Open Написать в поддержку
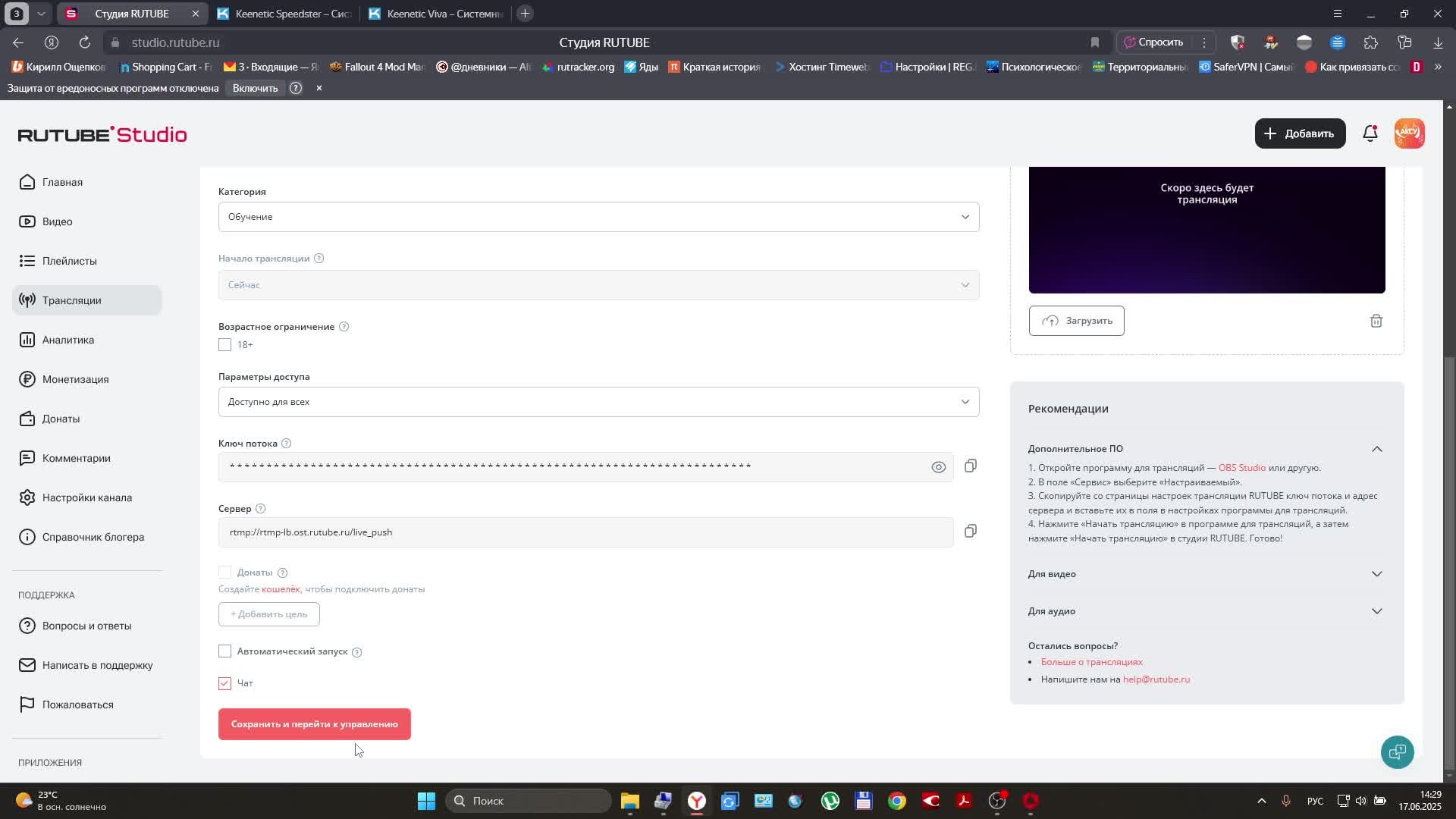1456x819 pixels. pos(87,665)
